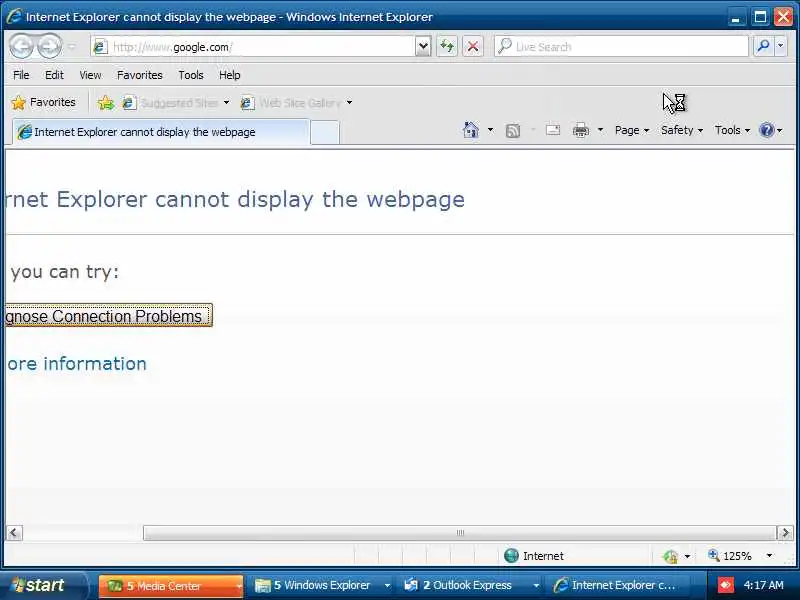Expand the Print options dropdown arrow
This screenshot has height=600, width=800.
click(601, 130)
